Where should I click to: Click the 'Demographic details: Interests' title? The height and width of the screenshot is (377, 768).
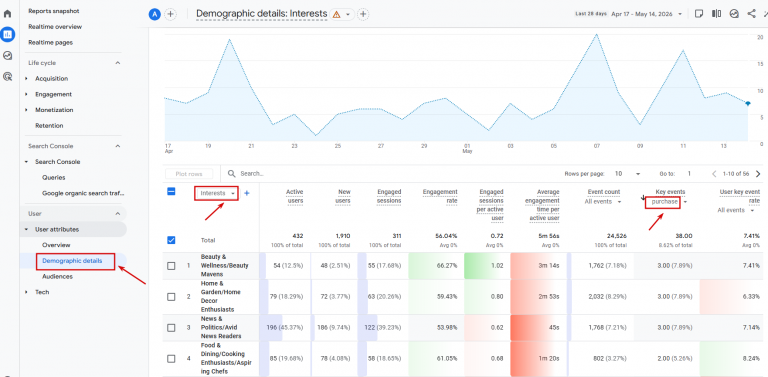click(x=262, y=14)
